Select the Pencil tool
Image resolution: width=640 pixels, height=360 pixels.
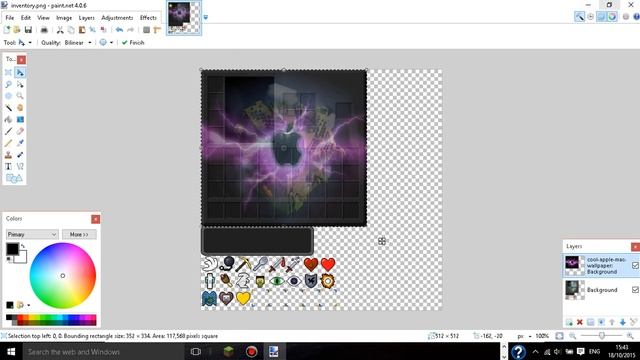click(x=8, y=143)
